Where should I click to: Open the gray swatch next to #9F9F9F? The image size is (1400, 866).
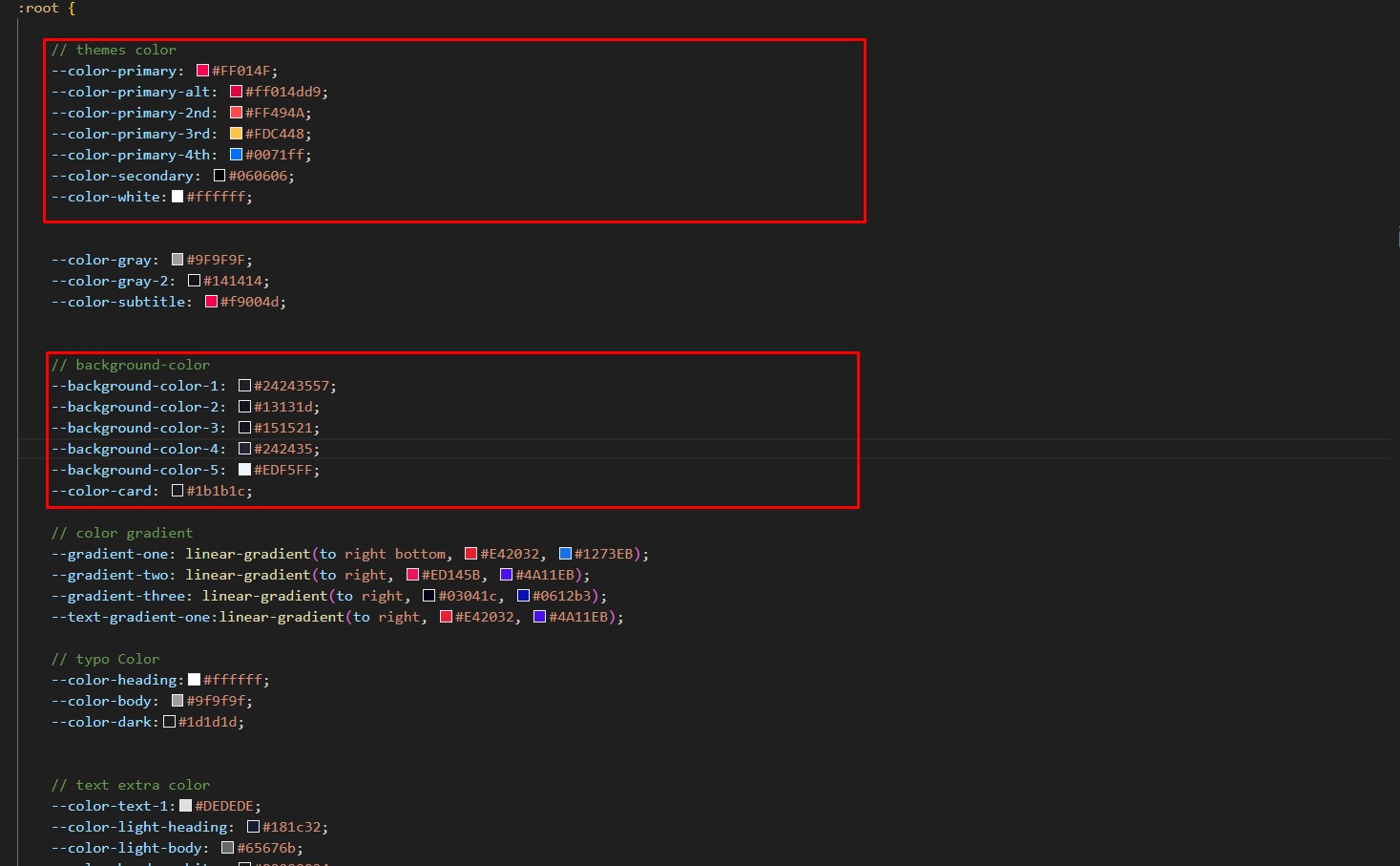(x=178, y=260)
